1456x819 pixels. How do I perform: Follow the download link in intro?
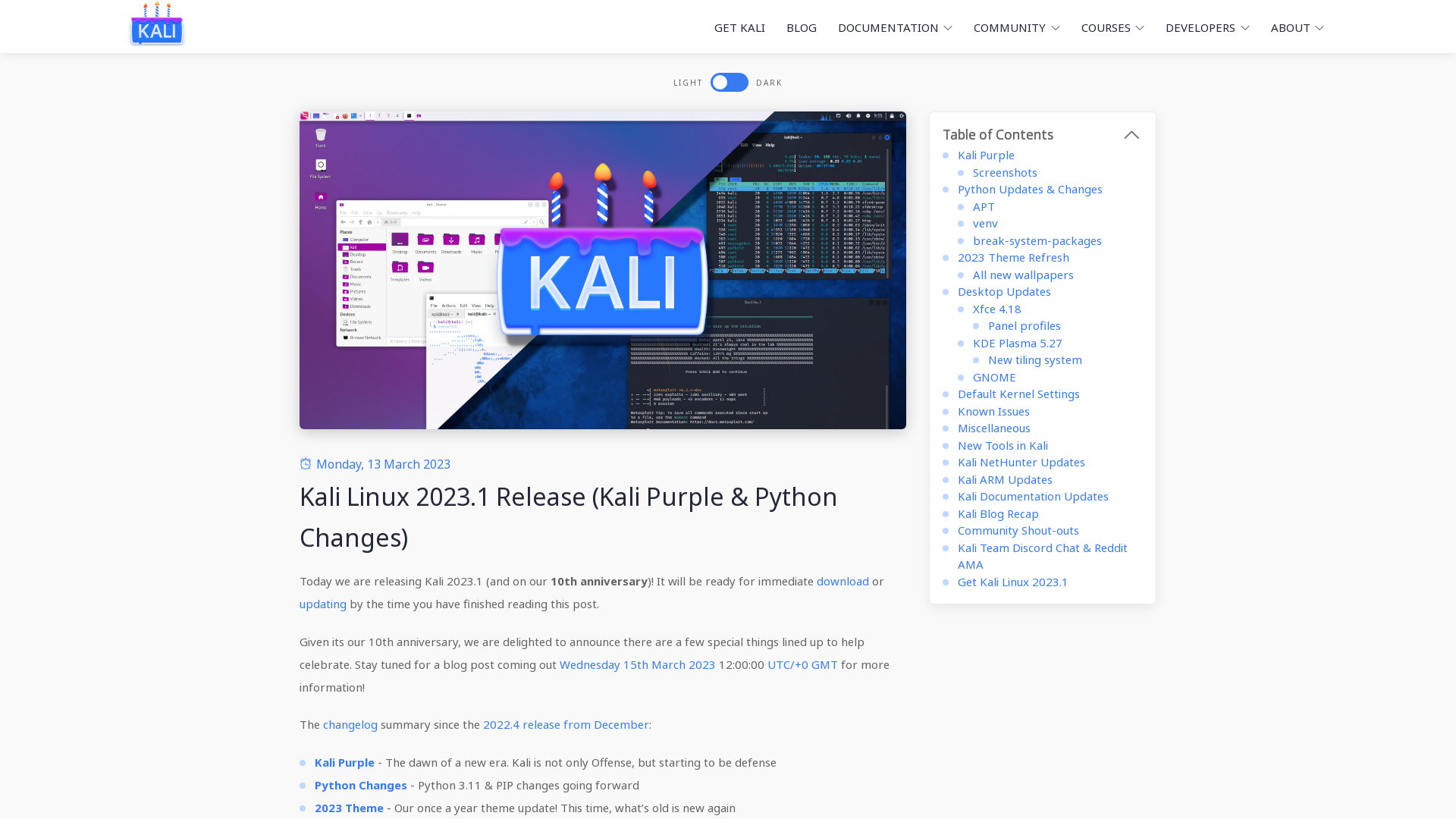(x=843, y=581)
